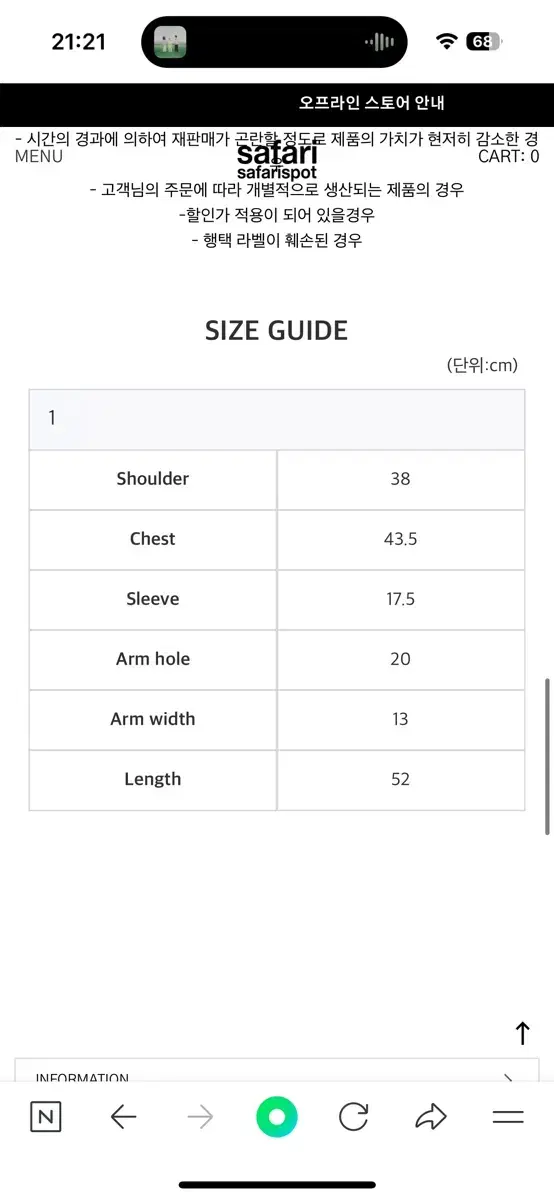The height and width of the screenshot is (1200, 554).
Task: Open the INFORMATION accordion row
Action: click(277, 1071)
